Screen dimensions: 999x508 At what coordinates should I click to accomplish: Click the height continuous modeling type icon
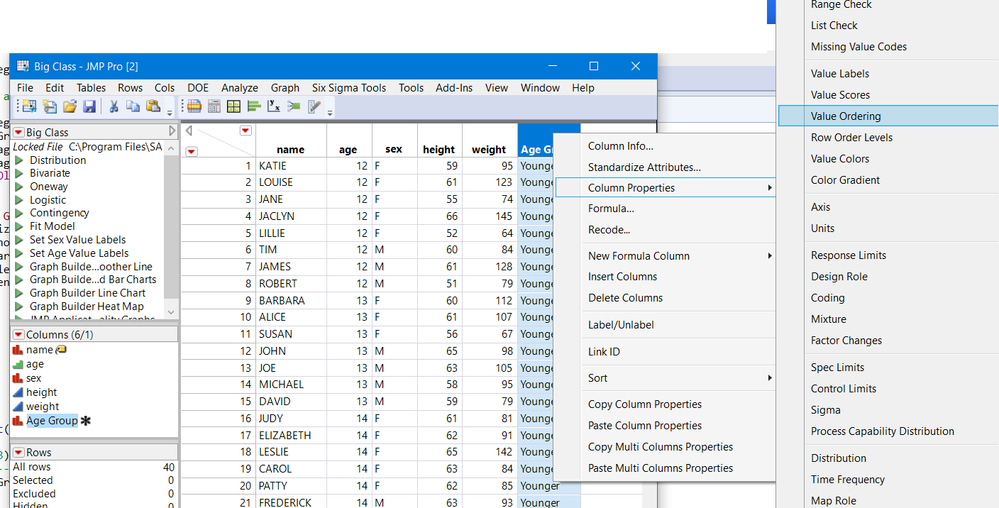click(17, 393)
